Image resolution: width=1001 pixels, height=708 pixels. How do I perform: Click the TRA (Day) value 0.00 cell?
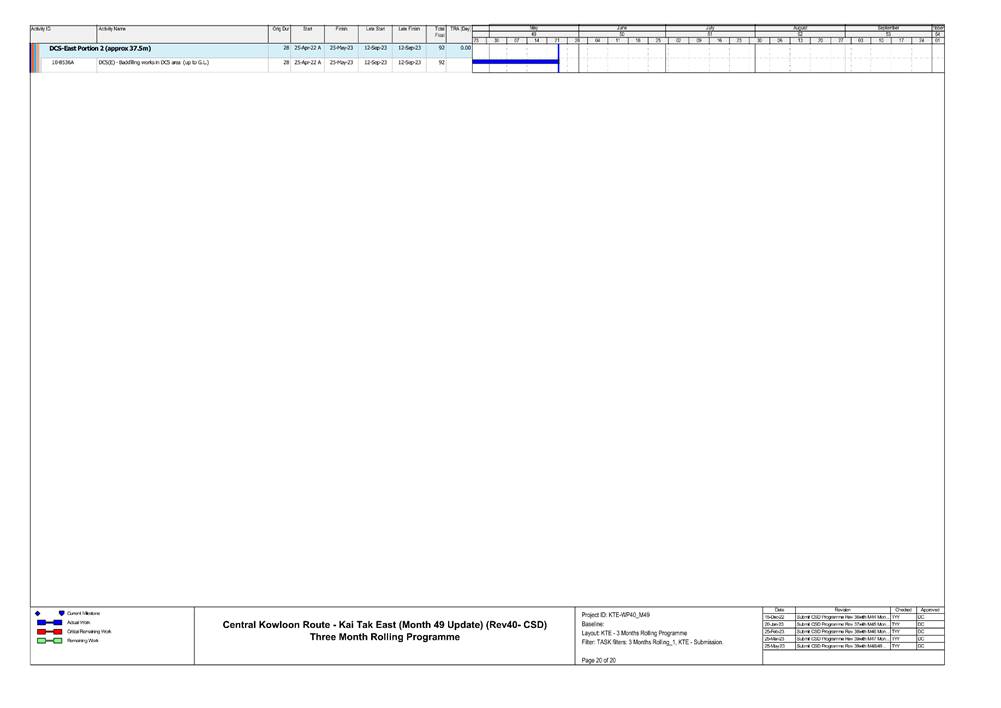coord(463,47)
